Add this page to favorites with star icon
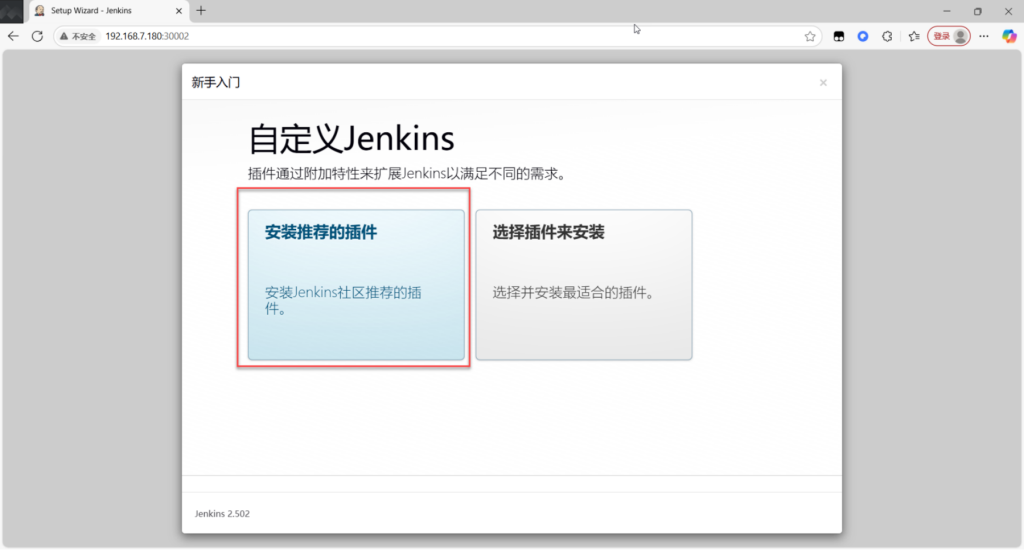The image size is (1024, 550). click(810, 36)
